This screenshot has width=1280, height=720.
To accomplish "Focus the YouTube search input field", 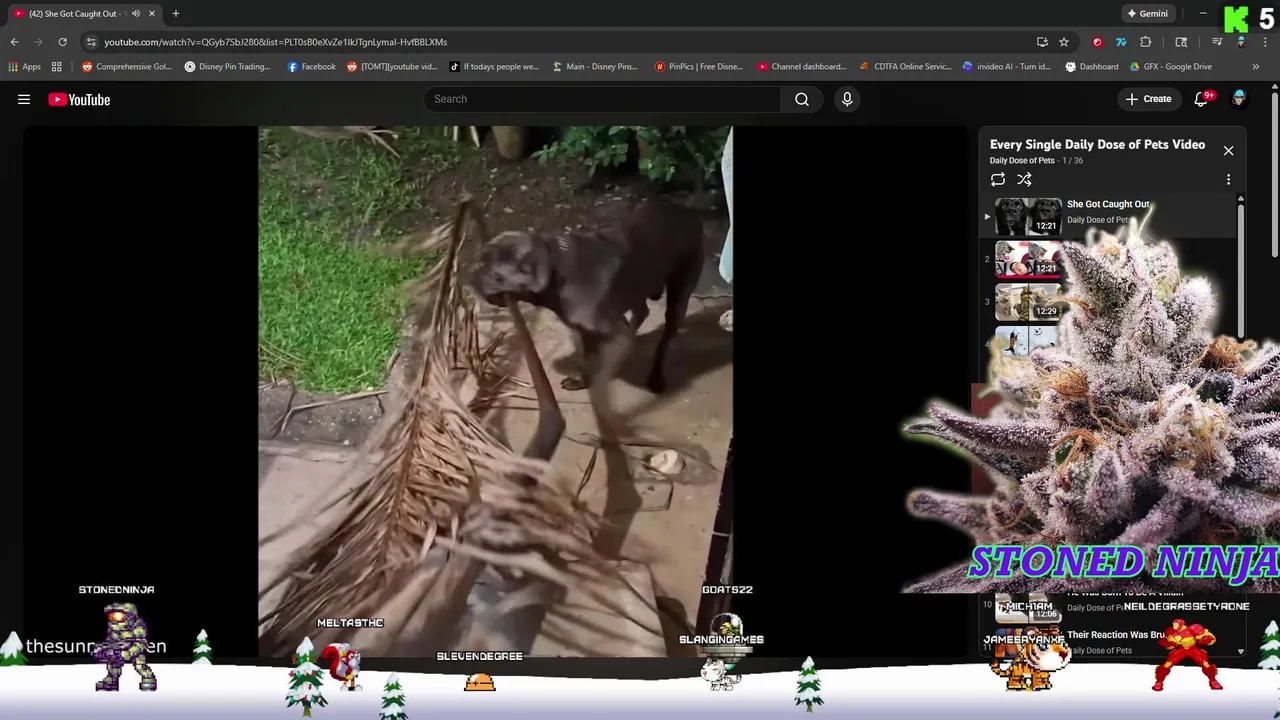I will point(604,99).
